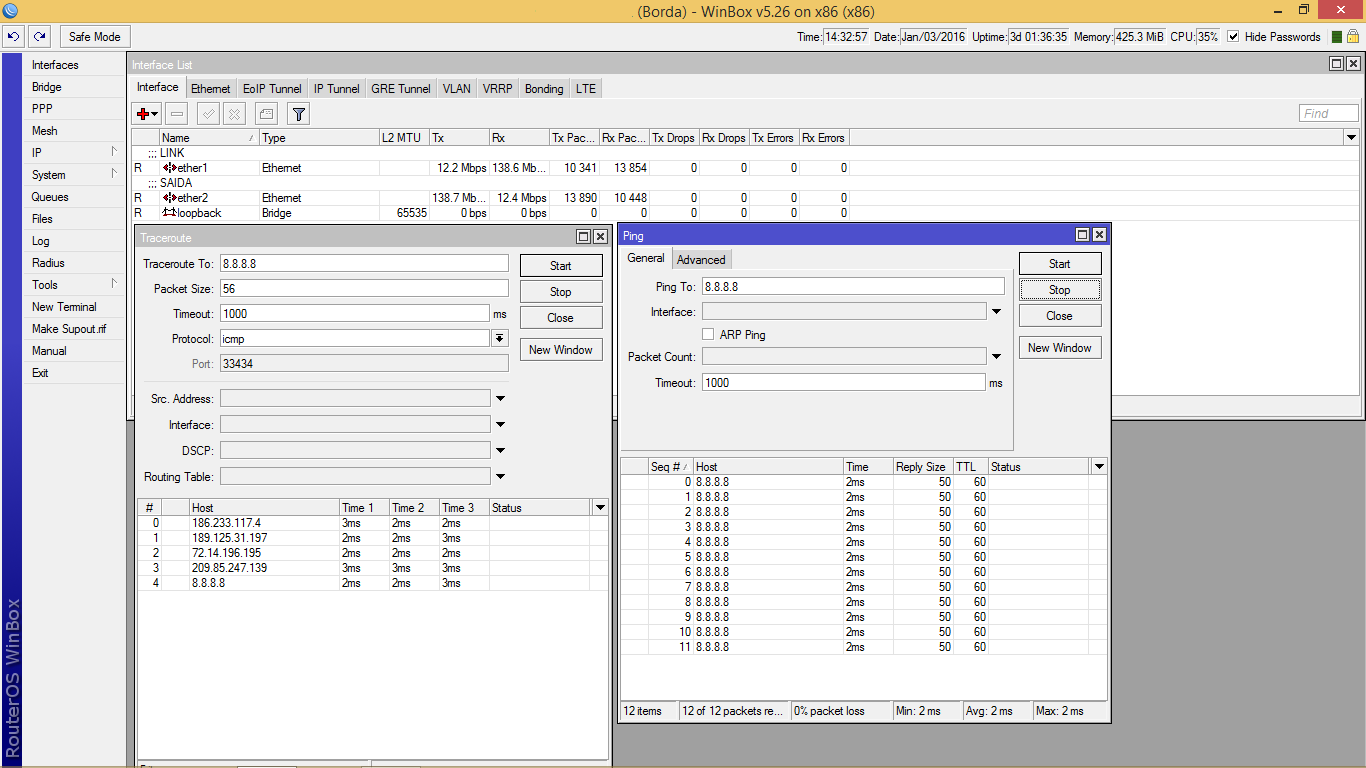
Task: Open the funnel Filter icon
Action: [298, 114]
